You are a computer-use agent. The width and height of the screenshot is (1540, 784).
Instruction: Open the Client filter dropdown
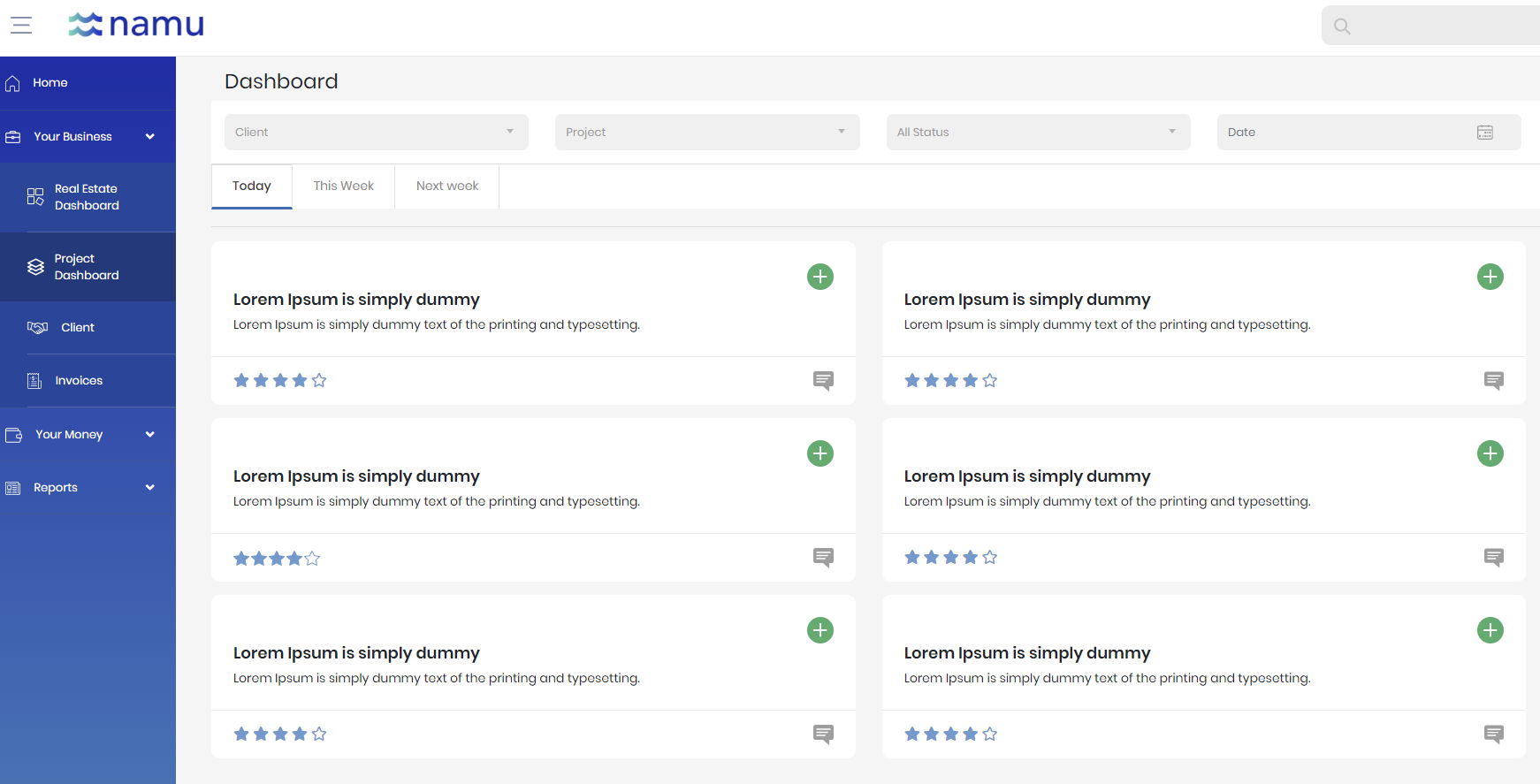(x=377, y=133)
